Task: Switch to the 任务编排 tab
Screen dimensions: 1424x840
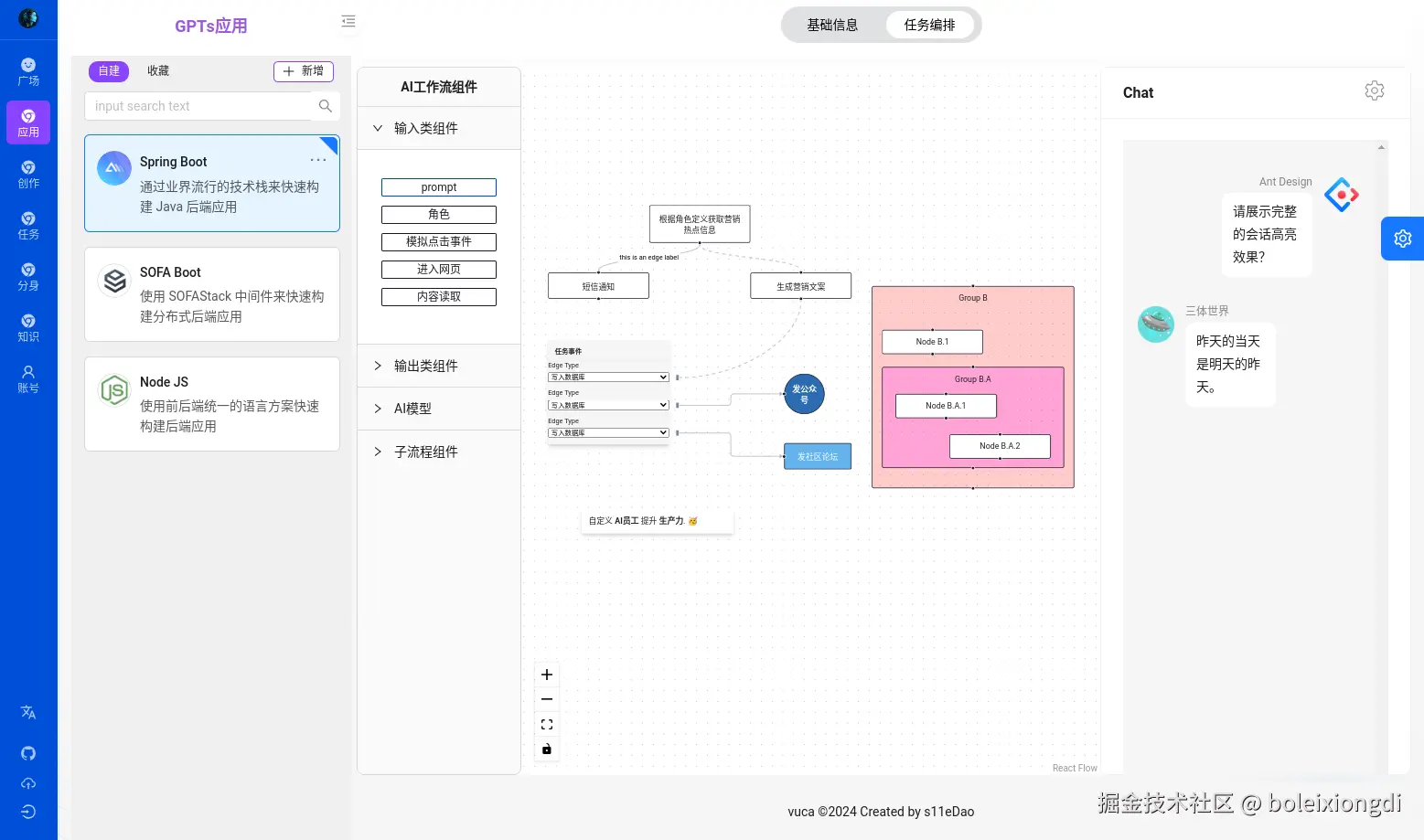Action: tap(930, 25)
